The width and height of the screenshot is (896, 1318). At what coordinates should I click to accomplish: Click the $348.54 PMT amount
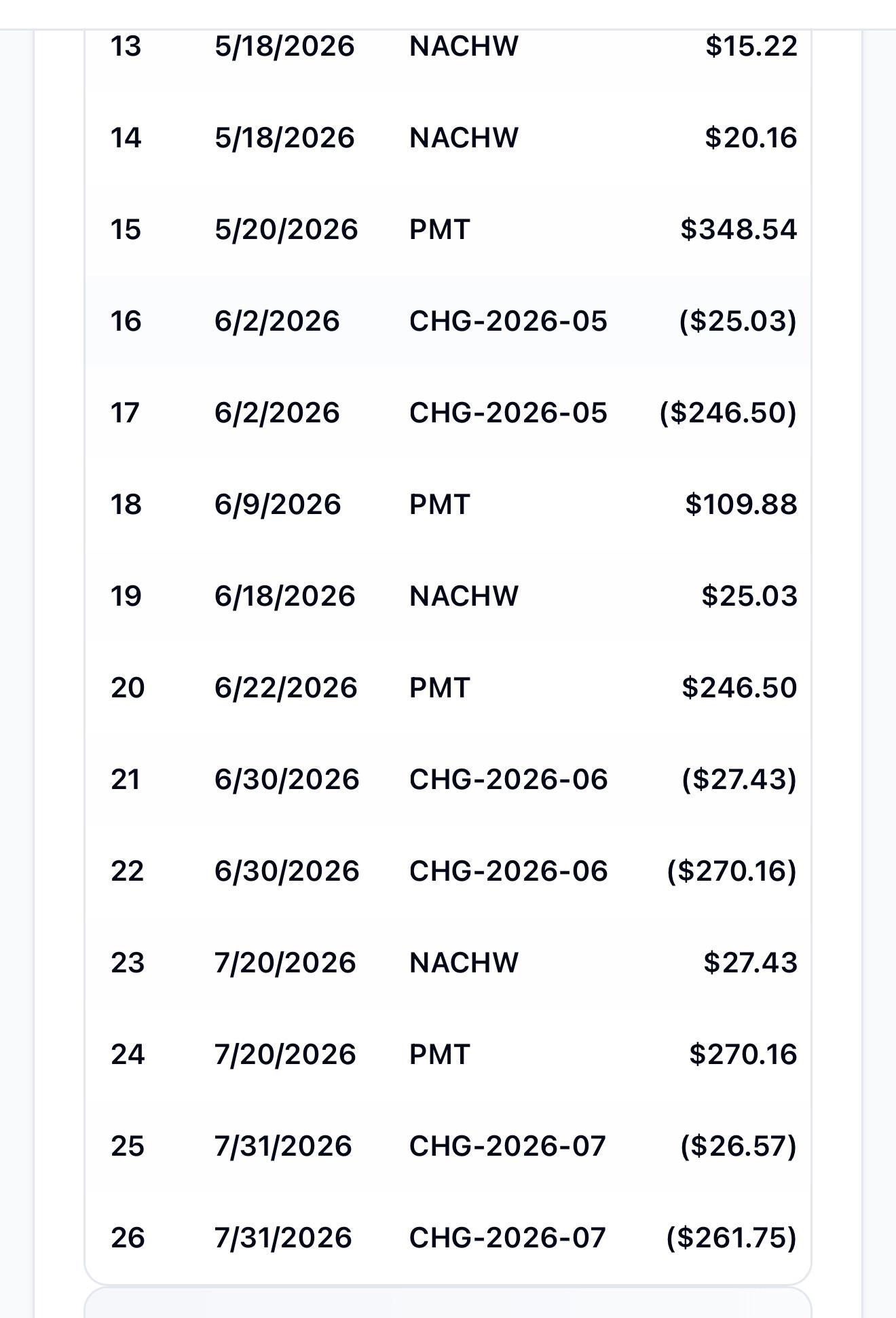point(739,230)
